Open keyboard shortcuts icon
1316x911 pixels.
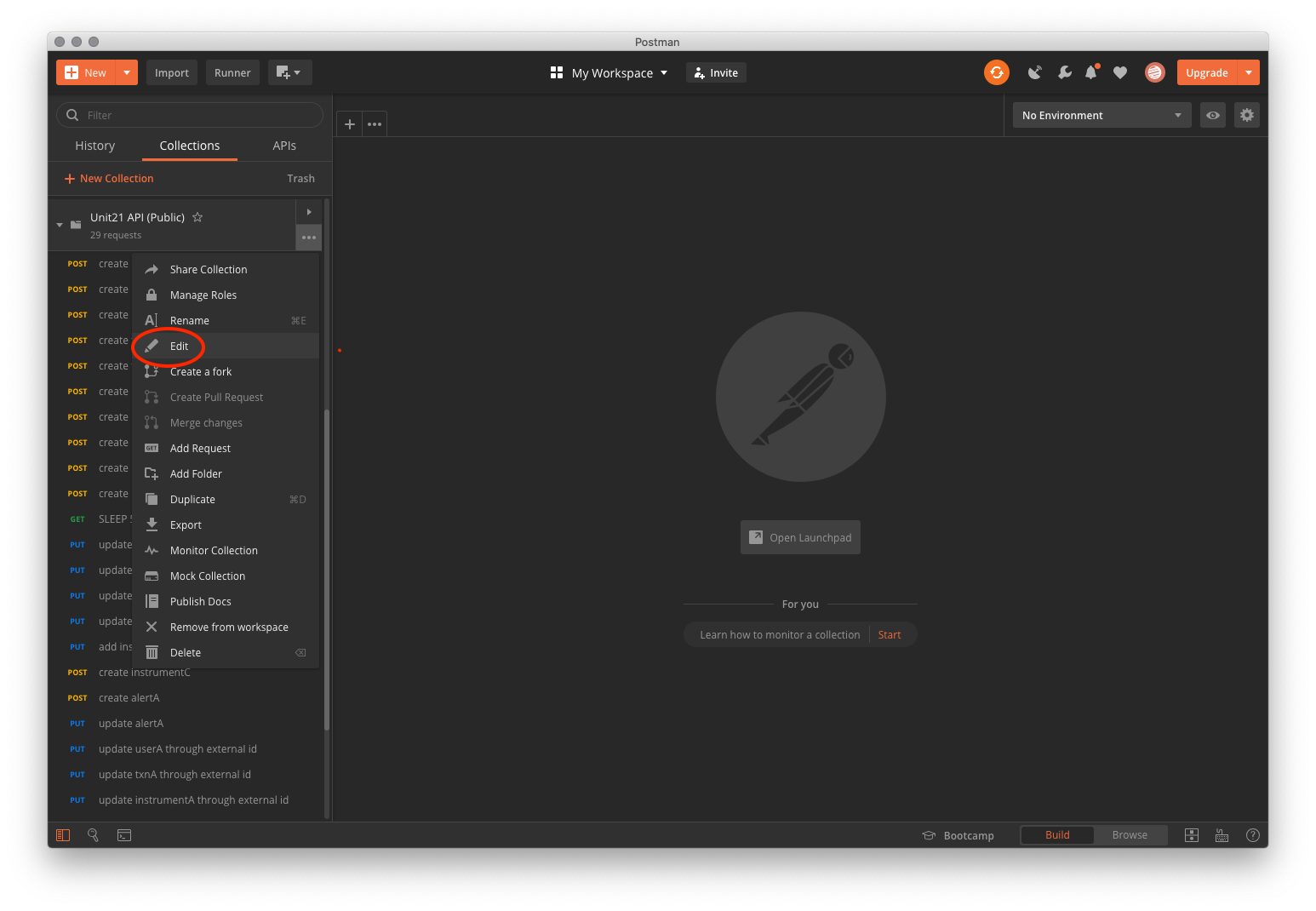pos(1222,835)
